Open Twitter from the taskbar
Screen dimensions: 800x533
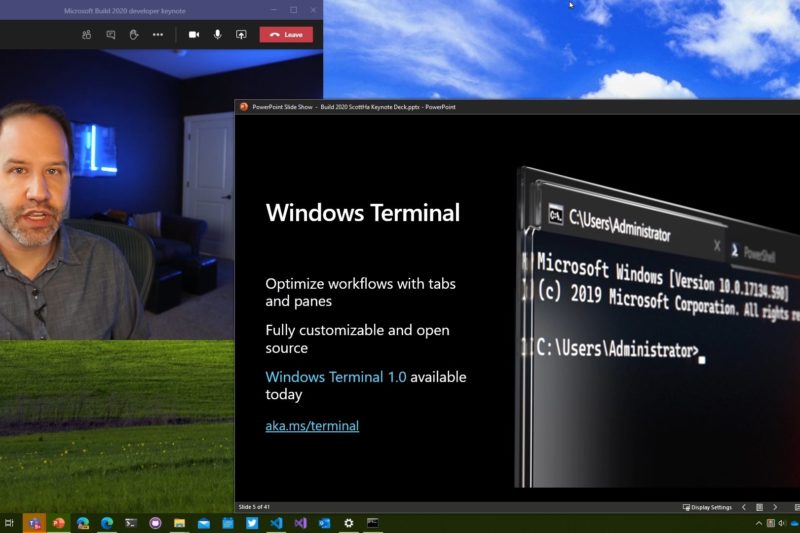tap(252, 523)
